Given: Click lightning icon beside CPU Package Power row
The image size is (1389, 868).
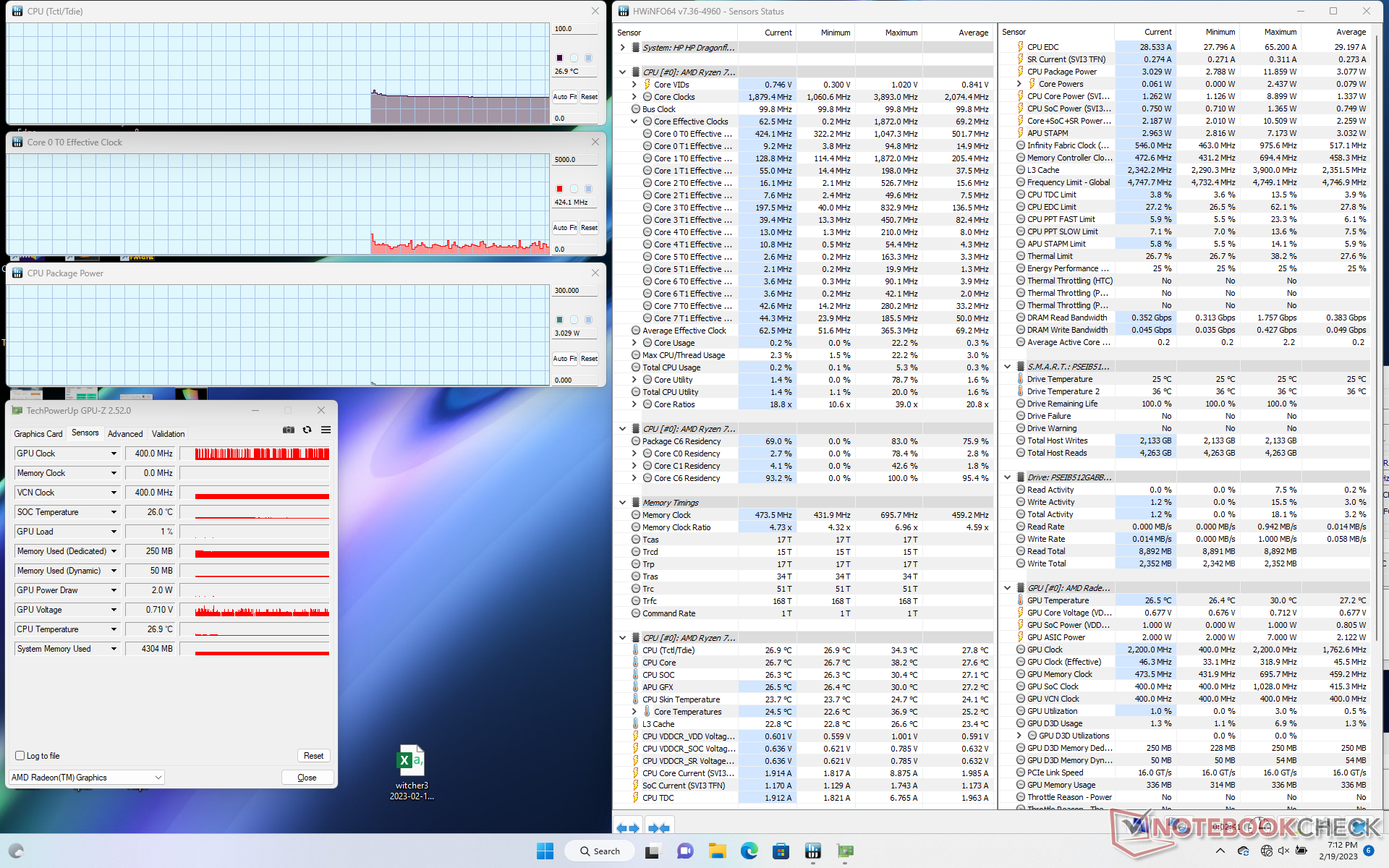Looking at the screenshot, I should point(1020,72).
